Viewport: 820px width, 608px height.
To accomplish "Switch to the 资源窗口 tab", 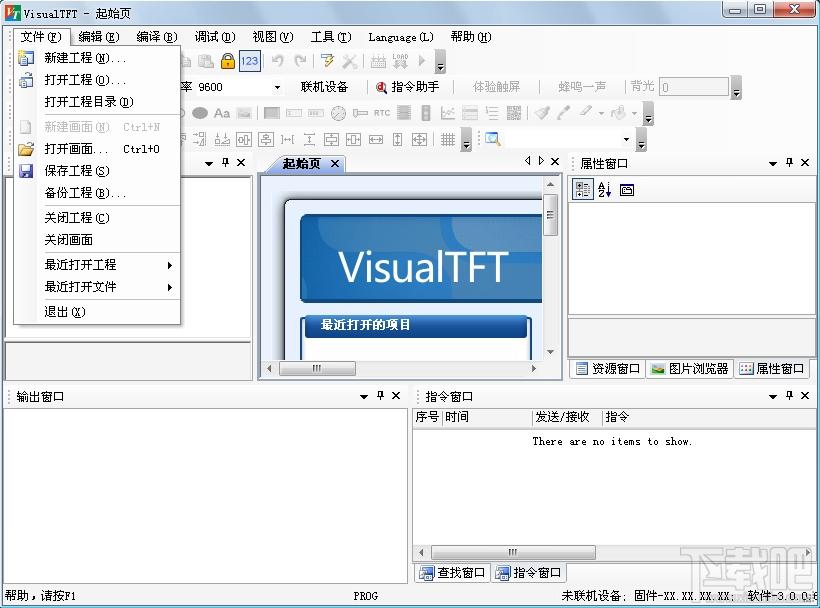I will [x=608, y=369].
